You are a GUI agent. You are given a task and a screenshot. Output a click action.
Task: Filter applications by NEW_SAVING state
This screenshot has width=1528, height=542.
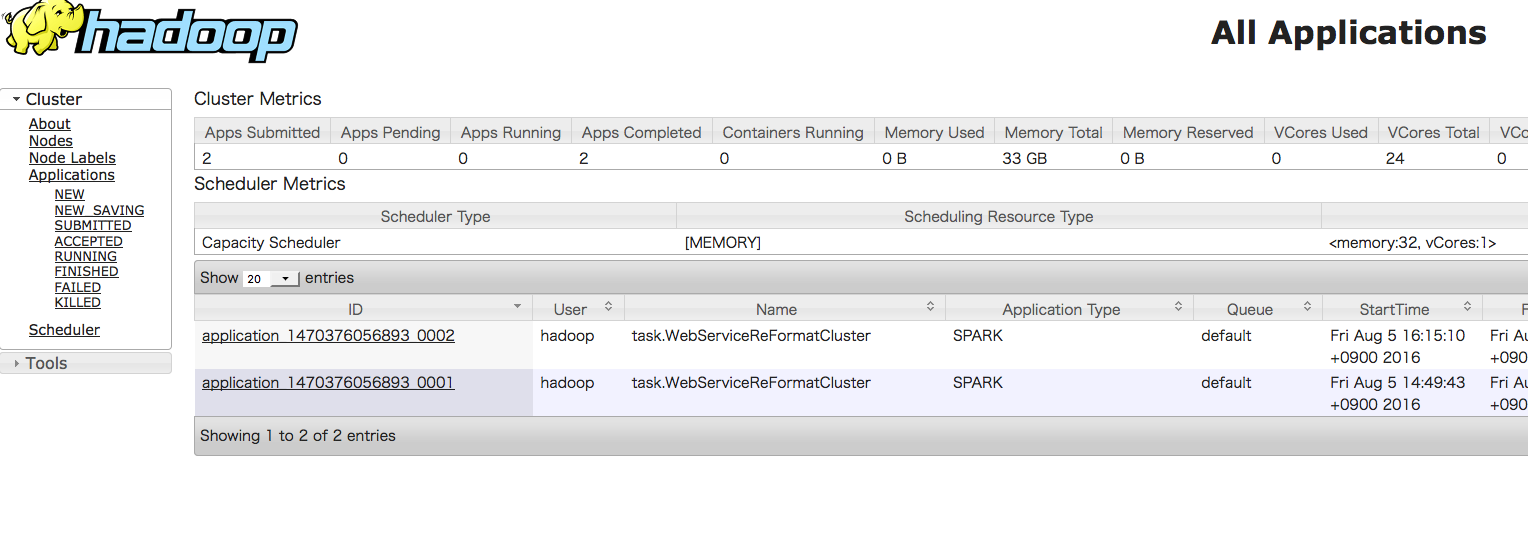click(x=99, y=210)
